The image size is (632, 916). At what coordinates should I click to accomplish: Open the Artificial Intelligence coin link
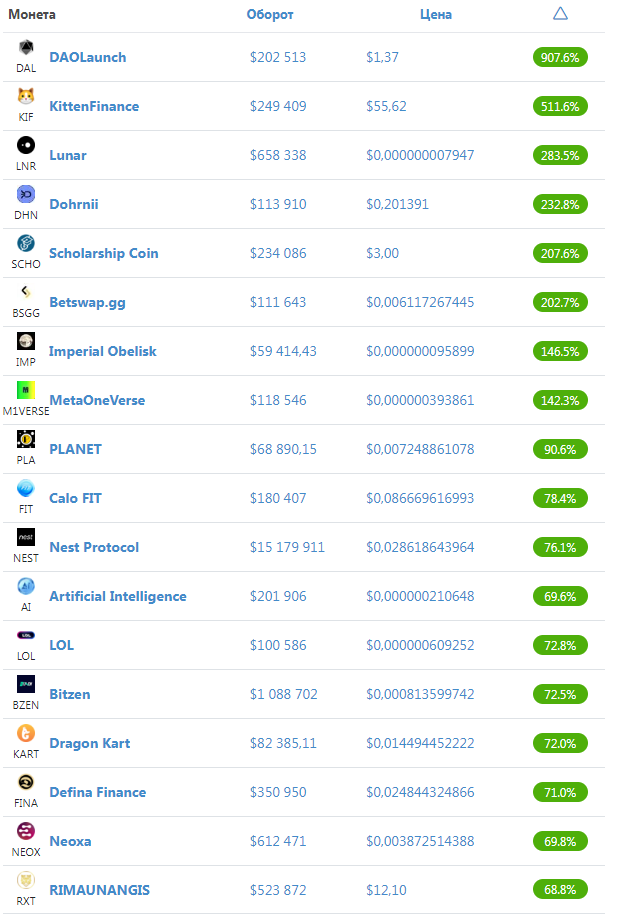tap(118, 596)
